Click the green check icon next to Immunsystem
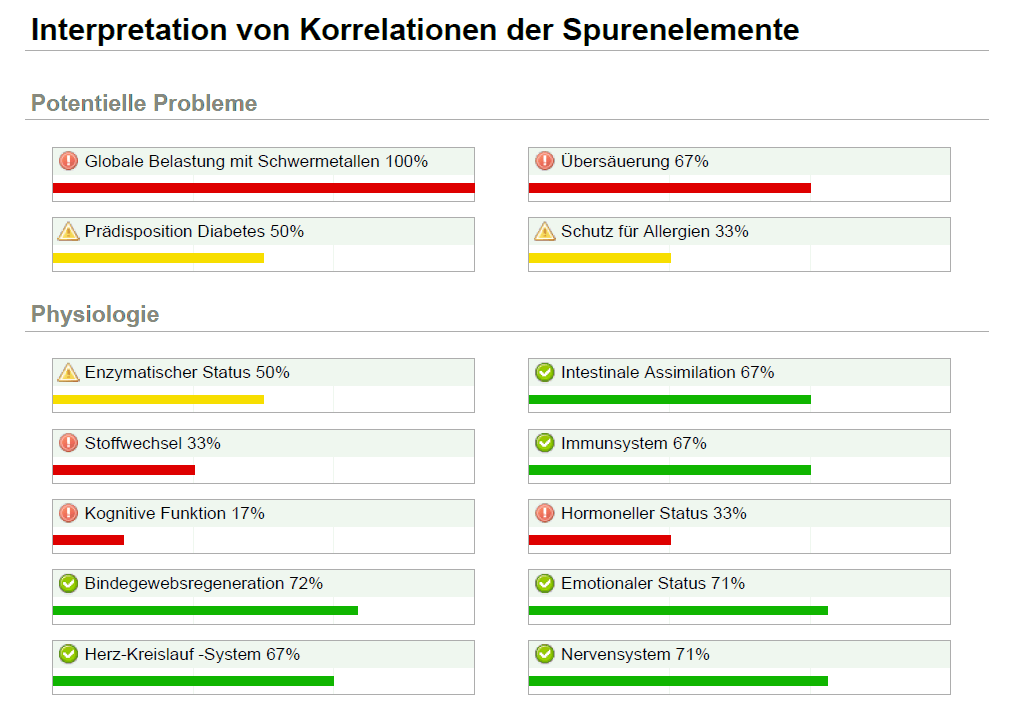The height and width of the screenshot is (710, 1010). tap(544, 443)
